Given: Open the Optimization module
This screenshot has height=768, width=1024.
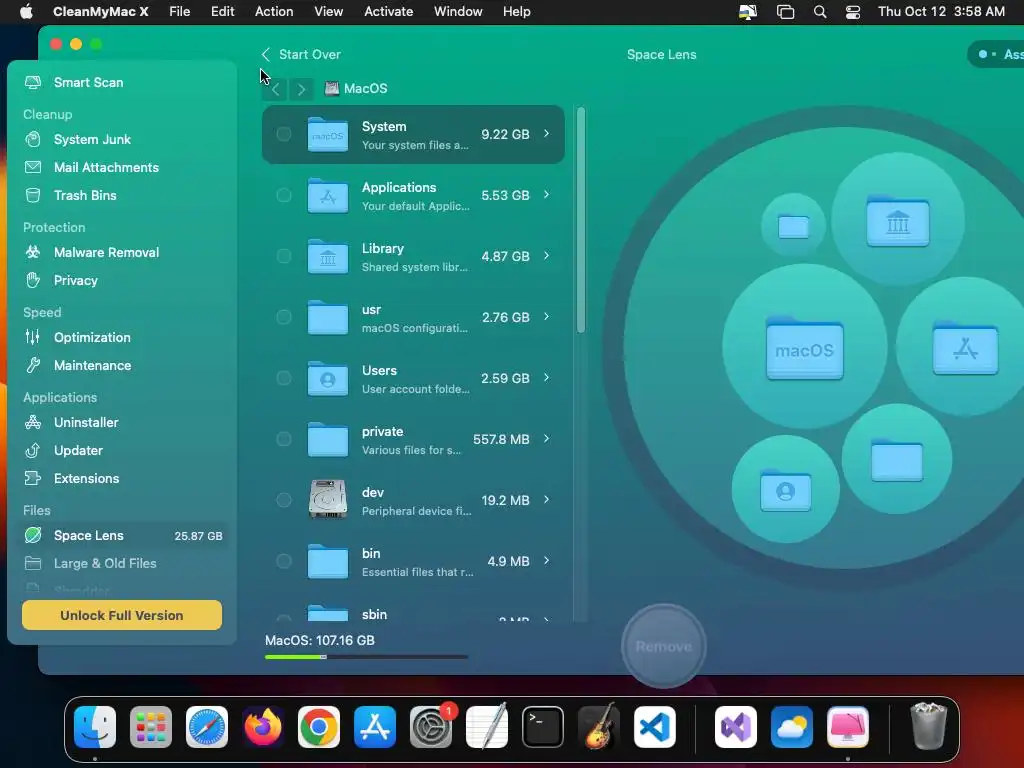Looking at the screenshot, I should [92, 337].
